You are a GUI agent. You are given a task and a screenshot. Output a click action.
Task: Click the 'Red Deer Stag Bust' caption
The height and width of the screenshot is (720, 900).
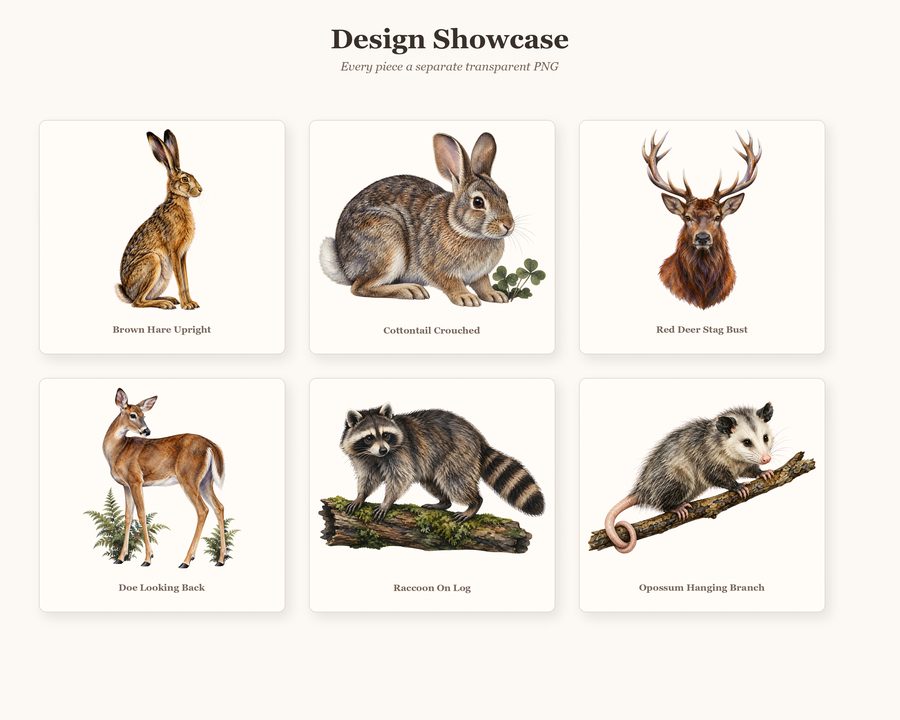click(x=702, y=330)
